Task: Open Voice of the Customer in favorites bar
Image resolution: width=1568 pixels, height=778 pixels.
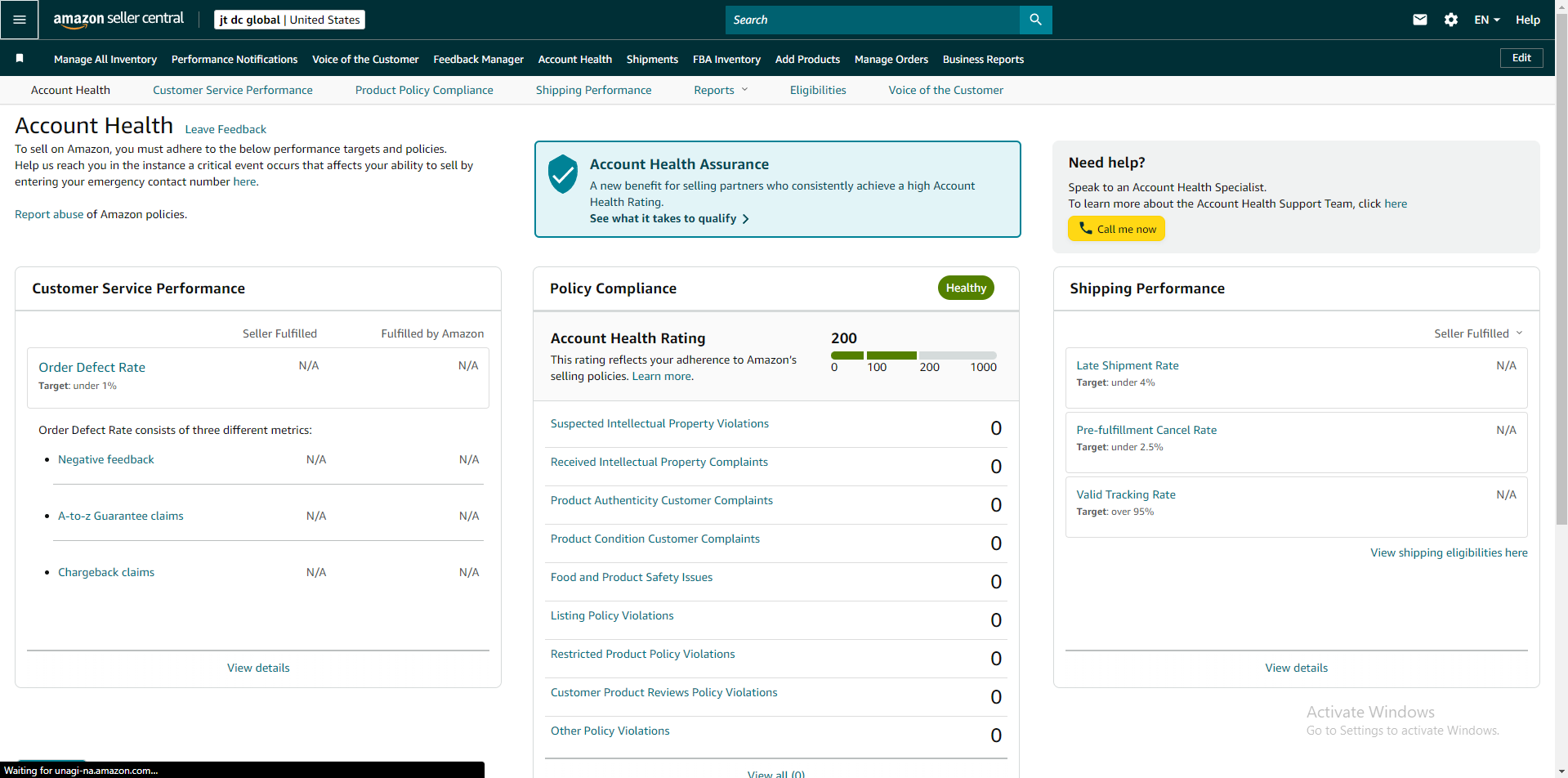Action: [365, 59]
